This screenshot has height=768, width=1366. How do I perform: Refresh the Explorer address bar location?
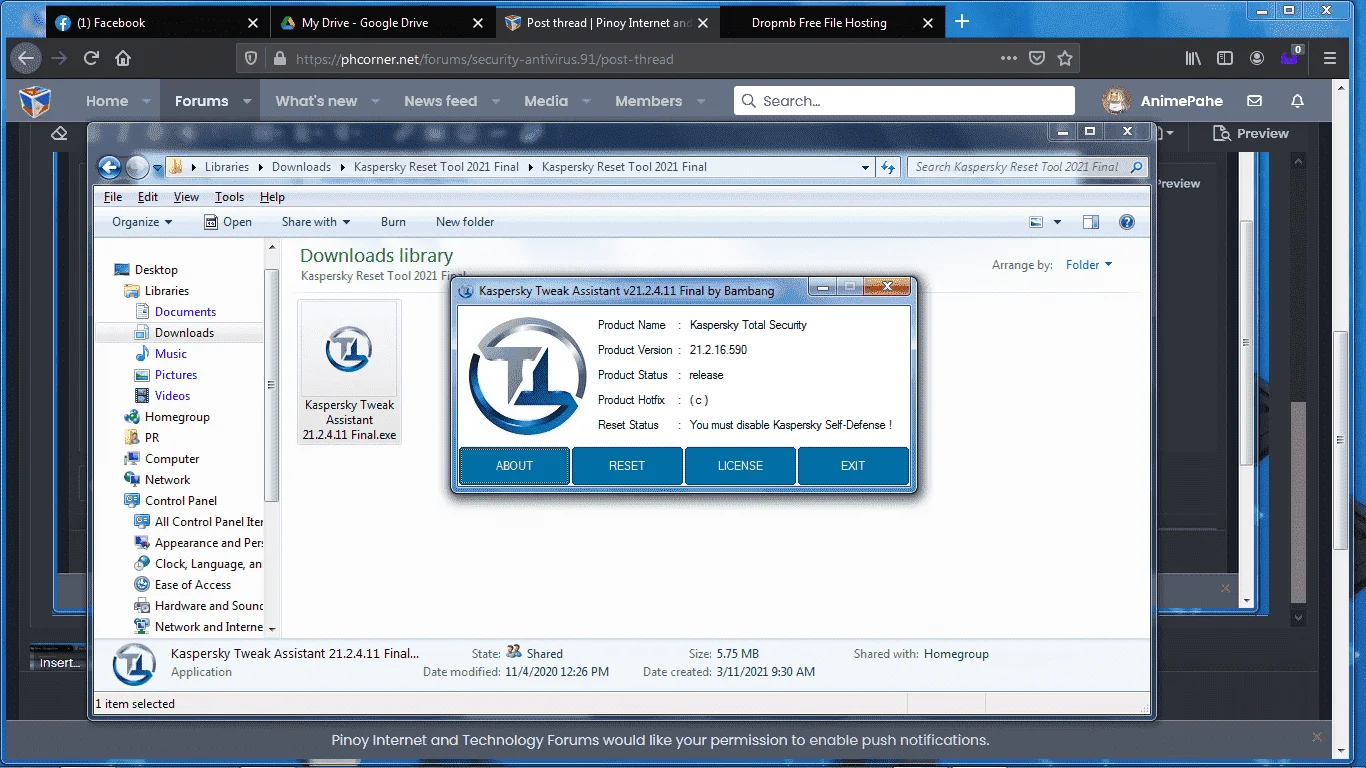(x=888, y=167)
